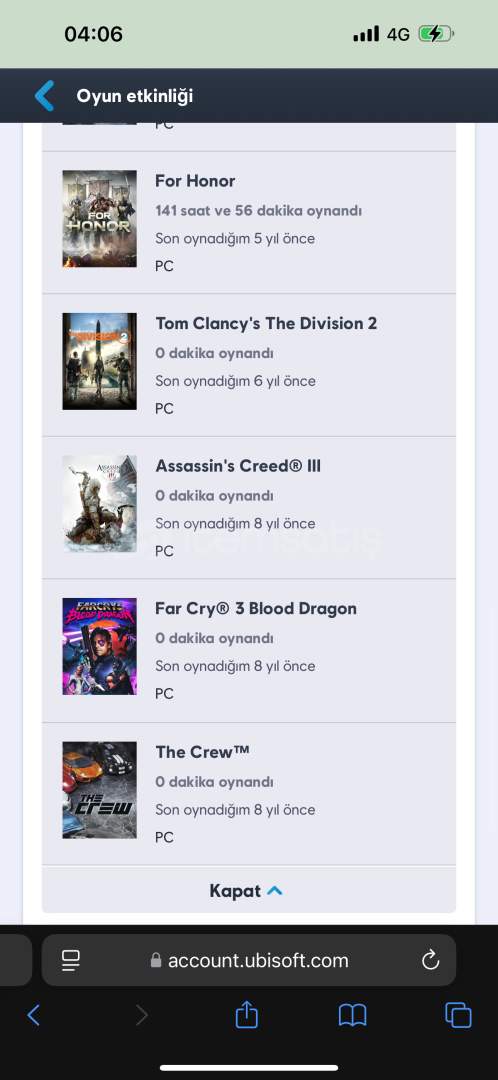
Task: Open The Division 2 cover art
Action: (x=99, y=362)
